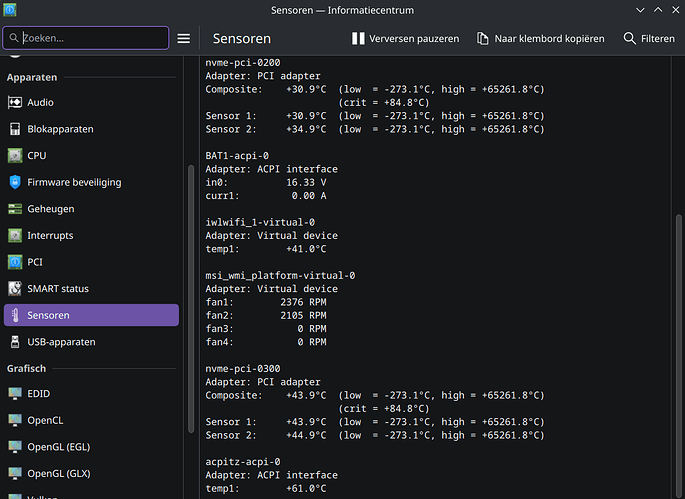Open the EDID page under Grafisch
685x499 pixels.
(x=40, y=393)
